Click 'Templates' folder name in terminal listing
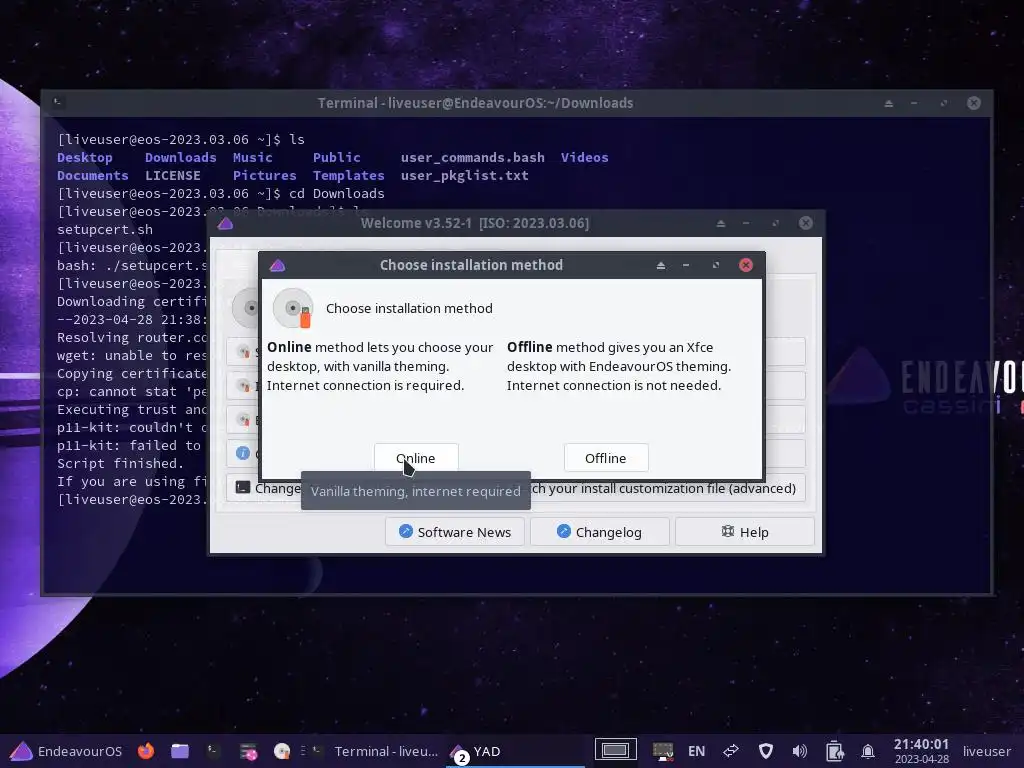Viewport: 1024px width, 768px height. (348, 176)
